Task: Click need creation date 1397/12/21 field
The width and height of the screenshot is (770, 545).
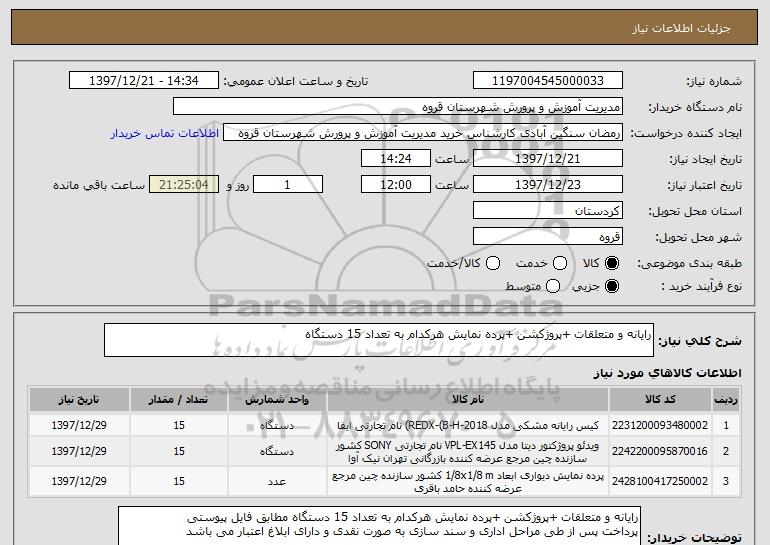Action: pos(548,159)
